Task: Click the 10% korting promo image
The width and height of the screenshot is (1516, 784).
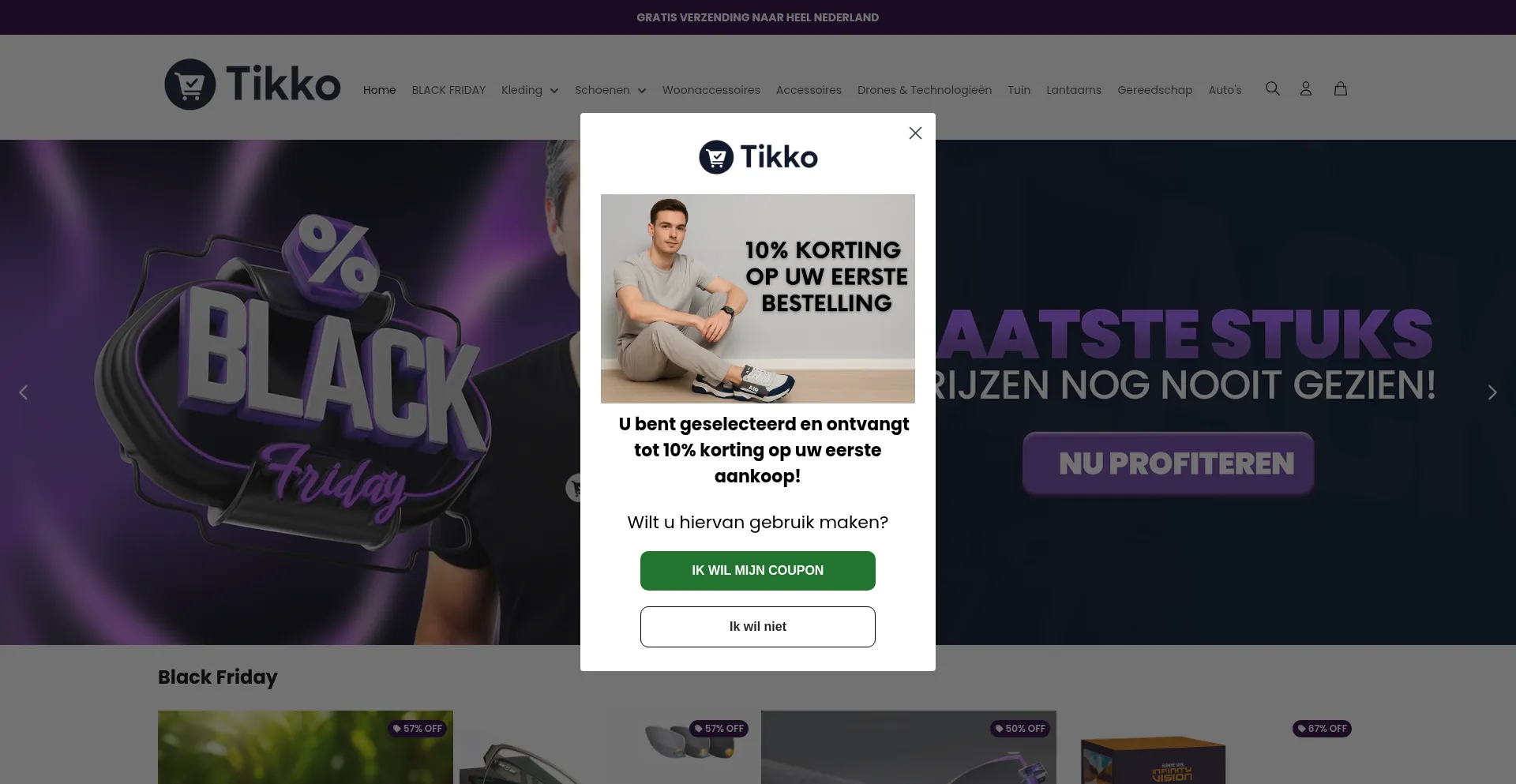Action: coord(758,299)
